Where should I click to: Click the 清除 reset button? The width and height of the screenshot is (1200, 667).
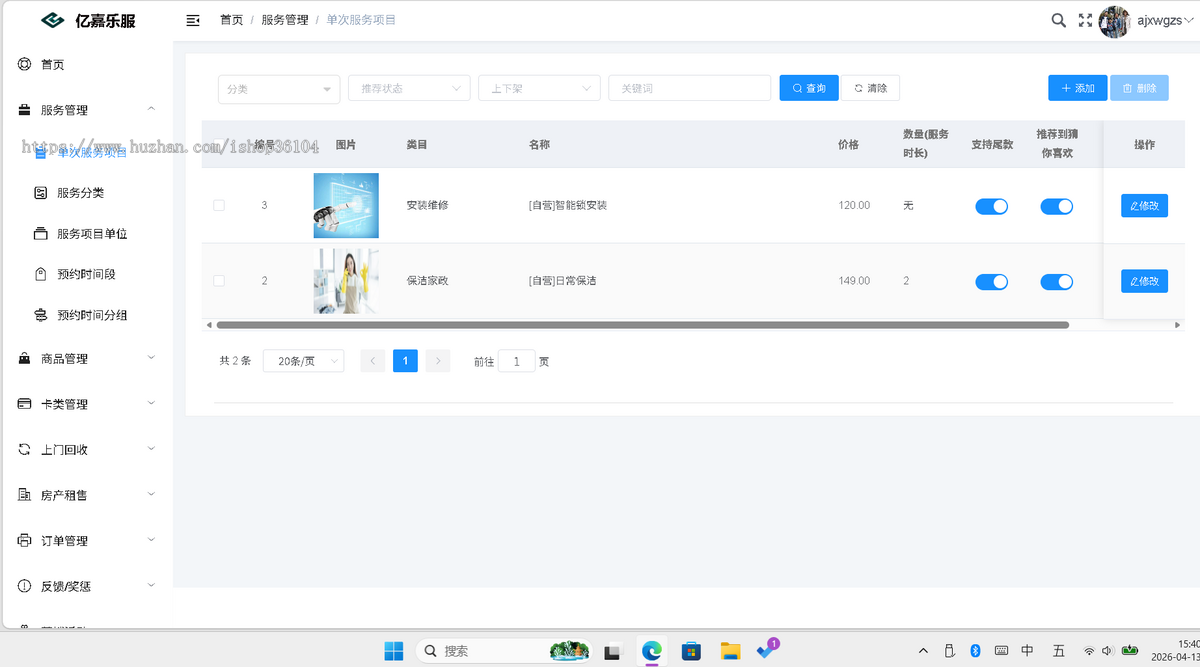pyautogui.click(x=870, y=88)
